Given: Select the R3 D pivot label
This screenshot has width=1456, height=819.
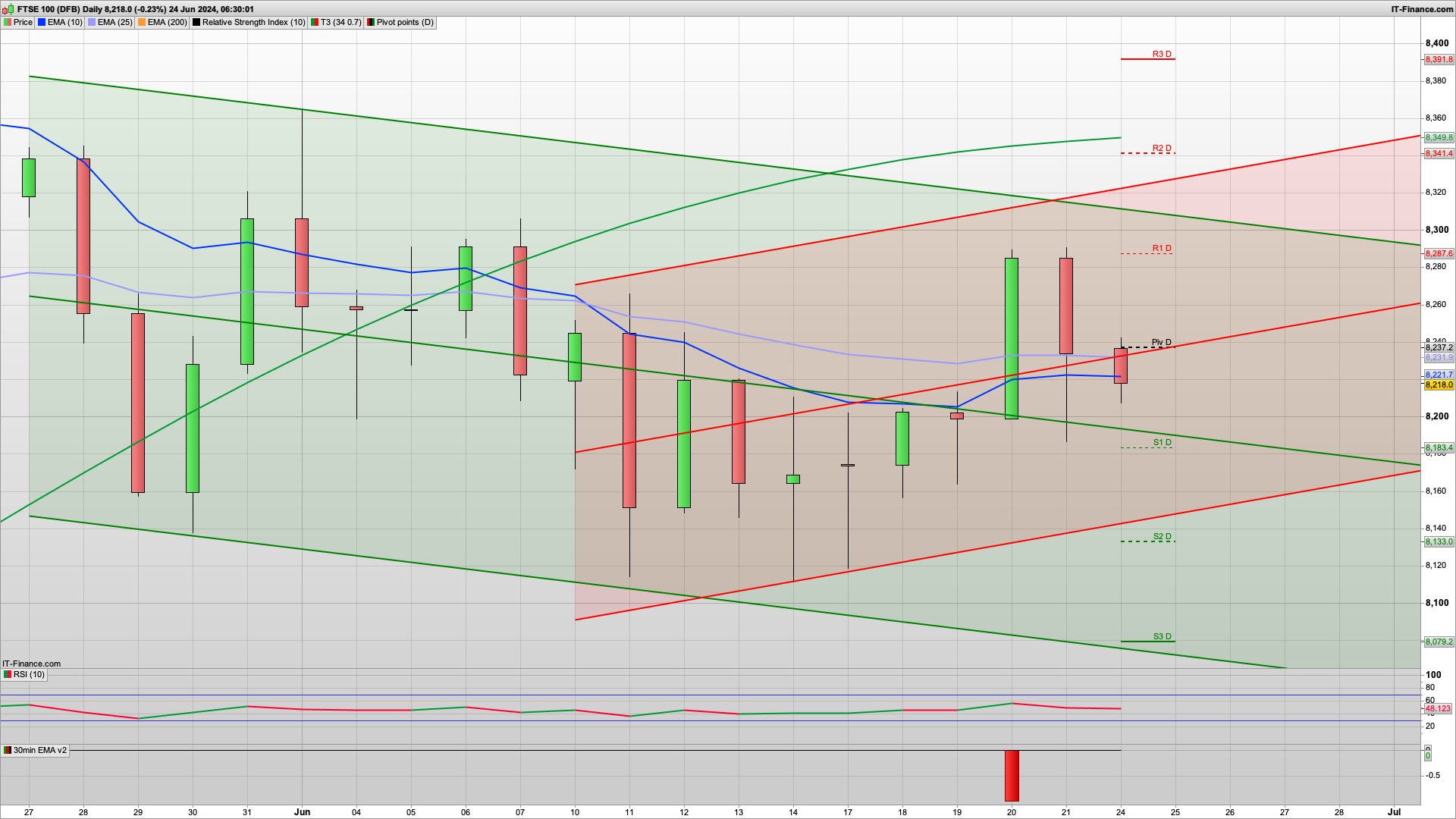Looking at the screenshot, I should (x=1162, y=54).
